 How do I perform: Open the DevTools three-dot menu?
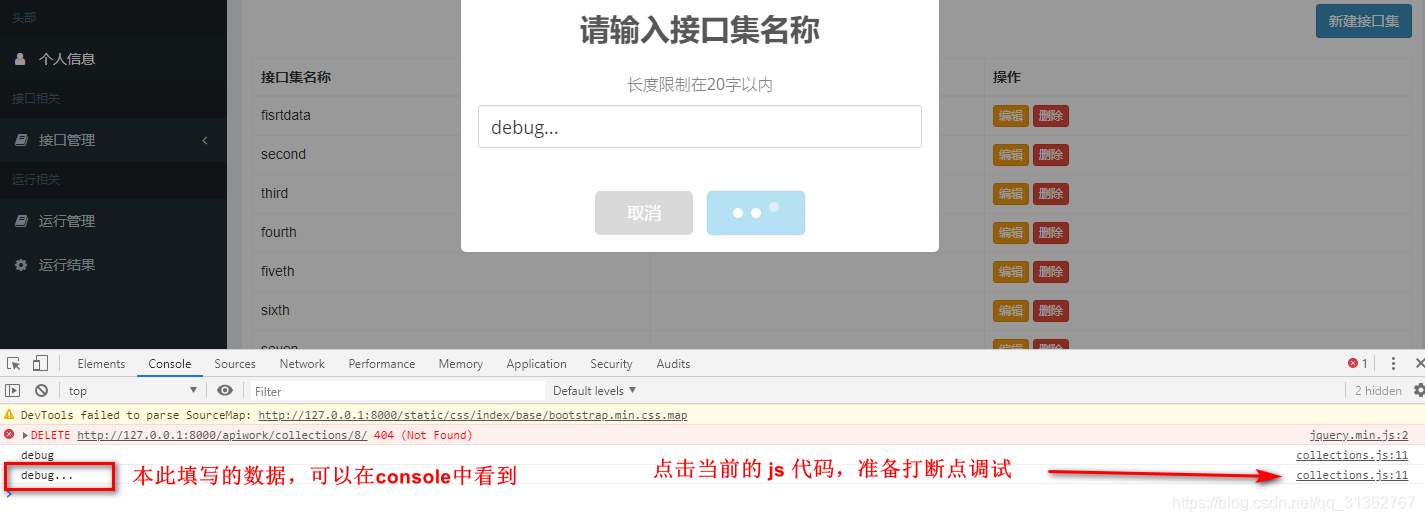pos(1393,364)
